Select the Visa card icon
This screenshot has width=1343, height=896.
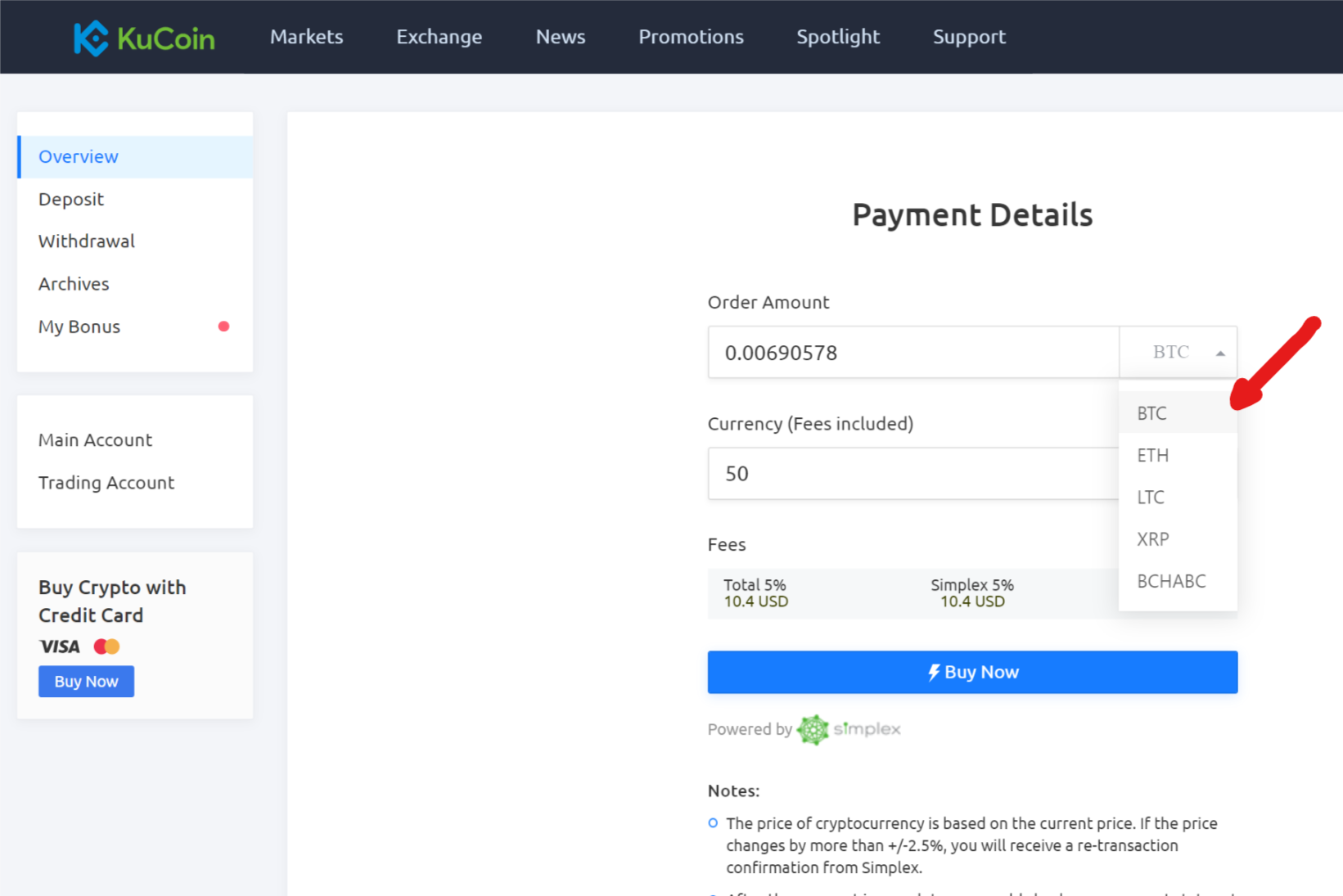click(57, 646)
